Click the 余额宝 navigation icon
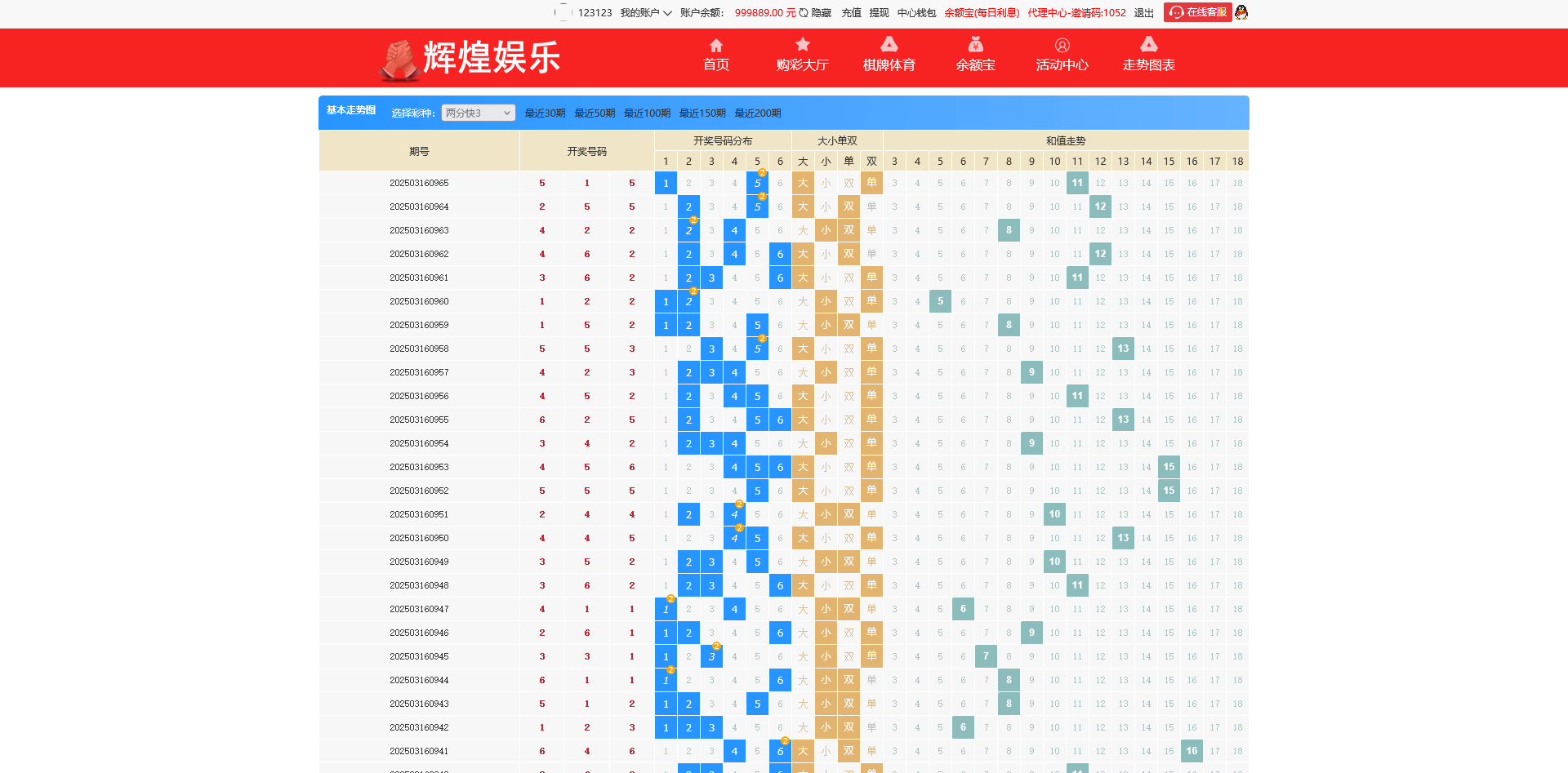Image resolution: width=1568 pixels, height=773 pixels. coord(975,47)
